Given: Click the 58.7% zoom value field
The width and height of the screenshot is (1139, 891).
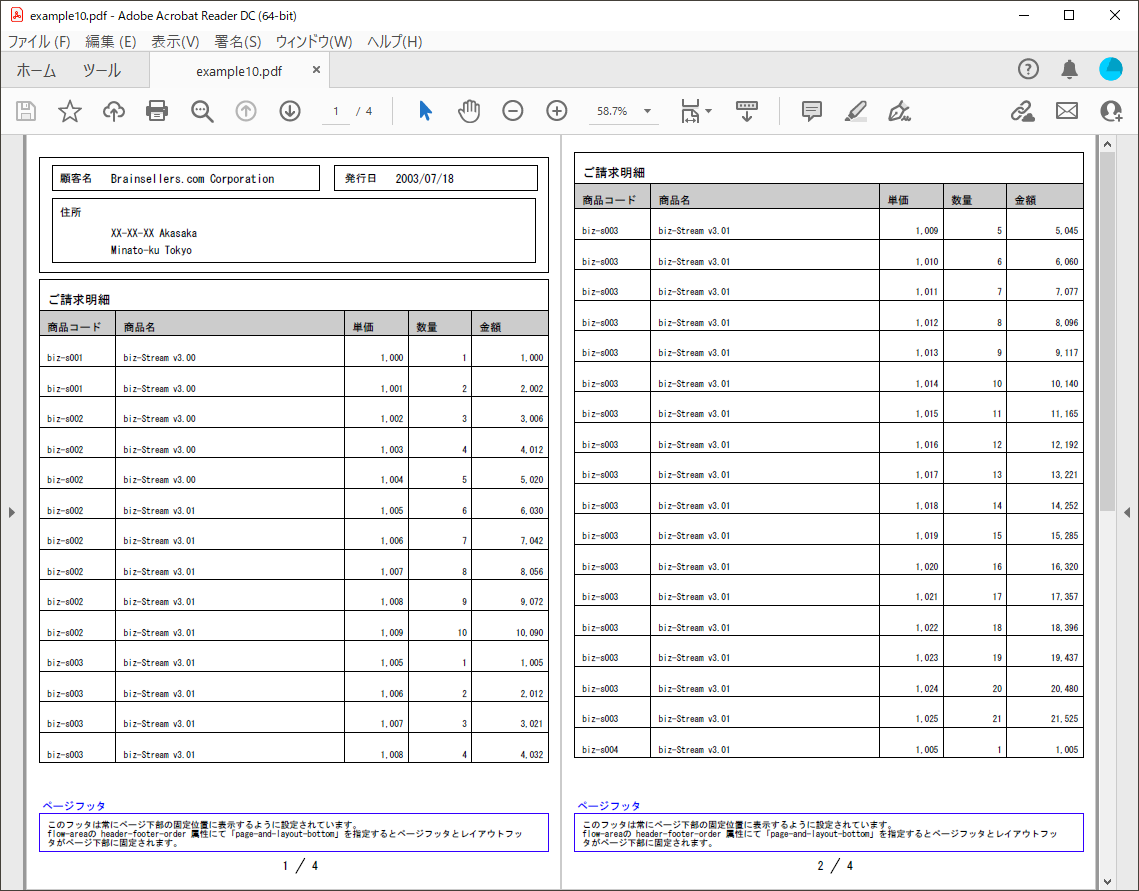Looking at the screenshot, I should coord(612,111).
